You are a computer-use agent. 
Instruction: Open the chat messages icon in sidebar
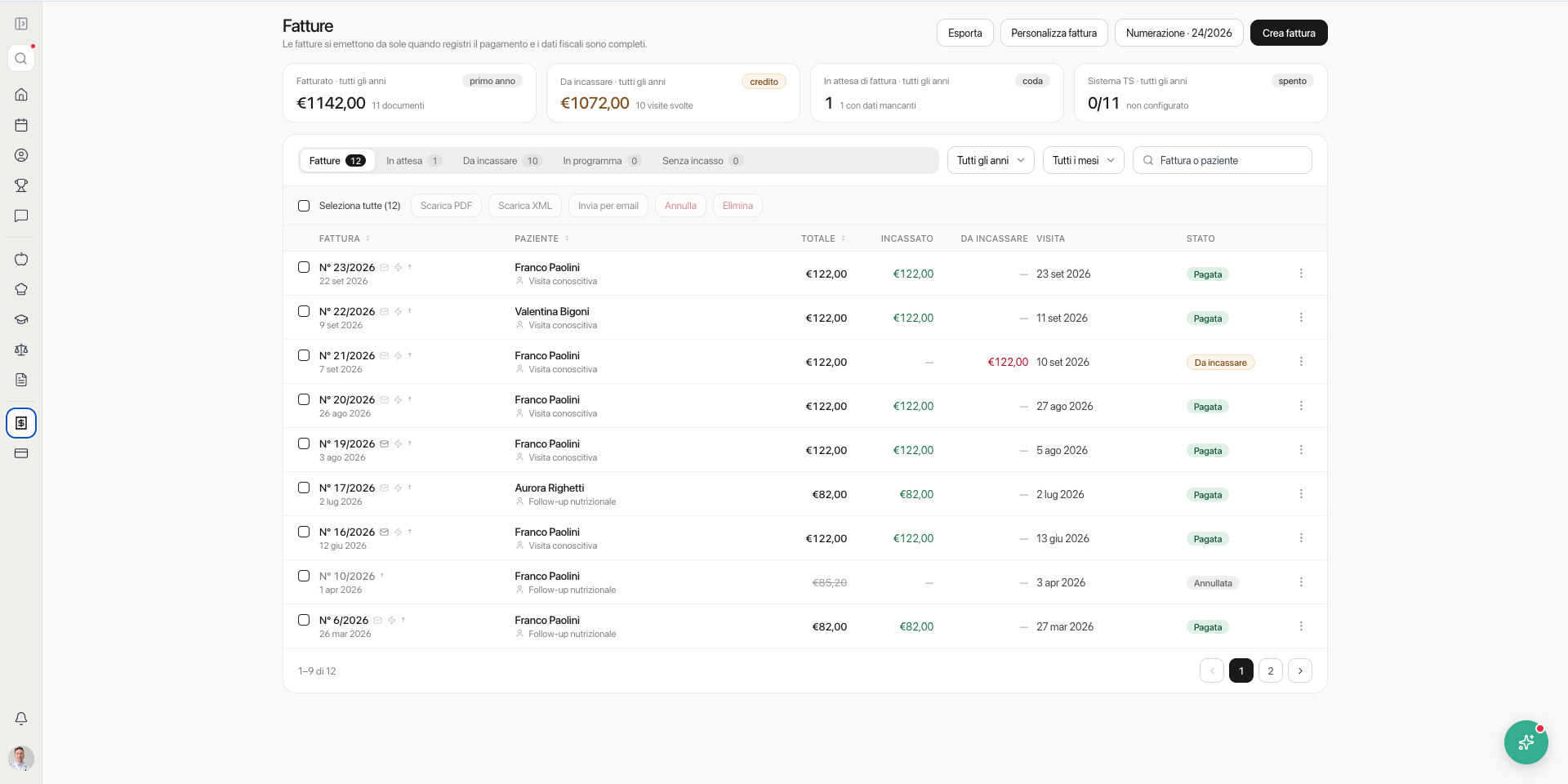point(21,216)
